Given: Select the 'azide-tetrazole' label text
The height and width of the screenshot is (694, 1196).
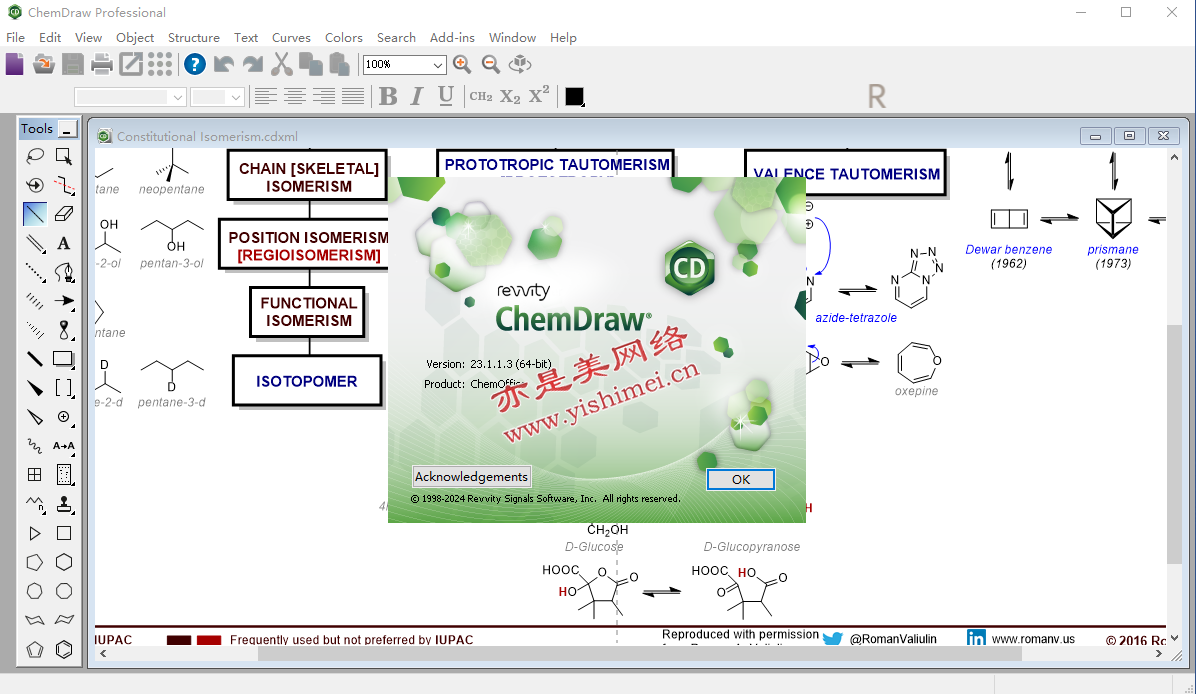Looking at the screenshot, I should [x=856, y=318].
